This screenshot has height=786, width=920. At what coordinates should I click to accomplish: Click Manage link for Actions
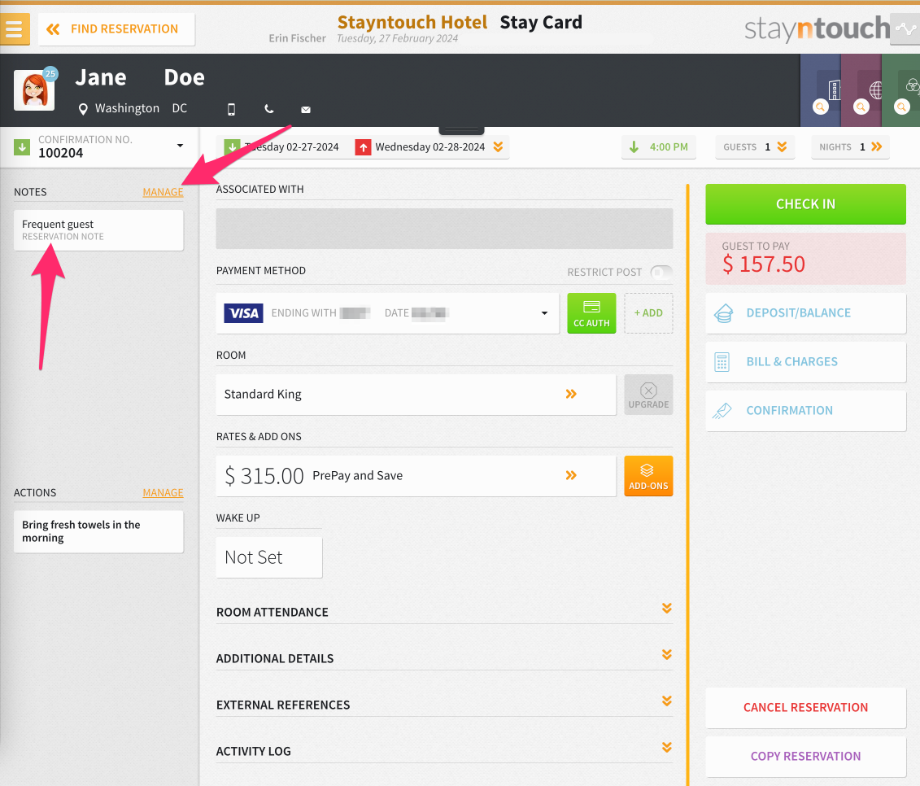[x=163, y=493]
